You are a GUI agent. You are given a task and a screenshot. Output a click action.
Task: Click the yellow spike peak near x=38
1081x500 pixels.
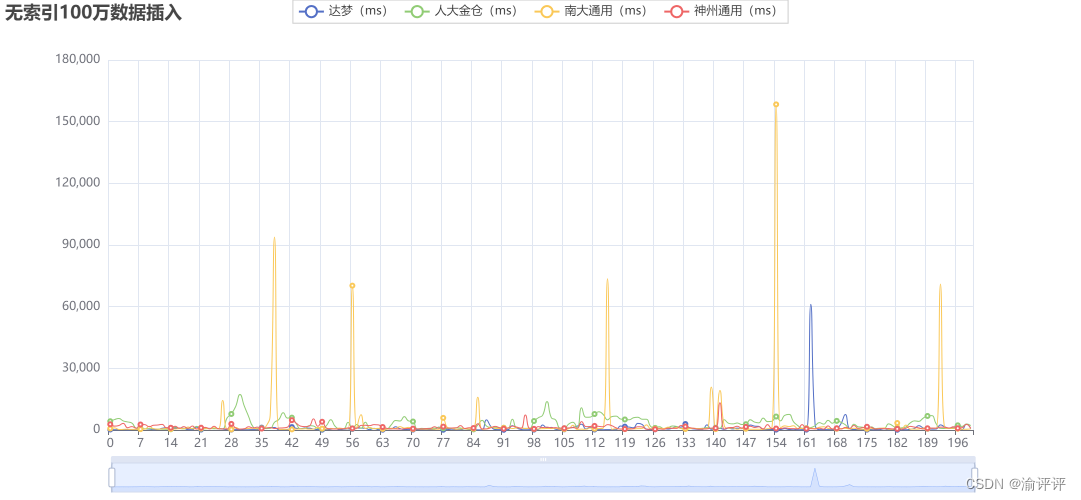274,238
